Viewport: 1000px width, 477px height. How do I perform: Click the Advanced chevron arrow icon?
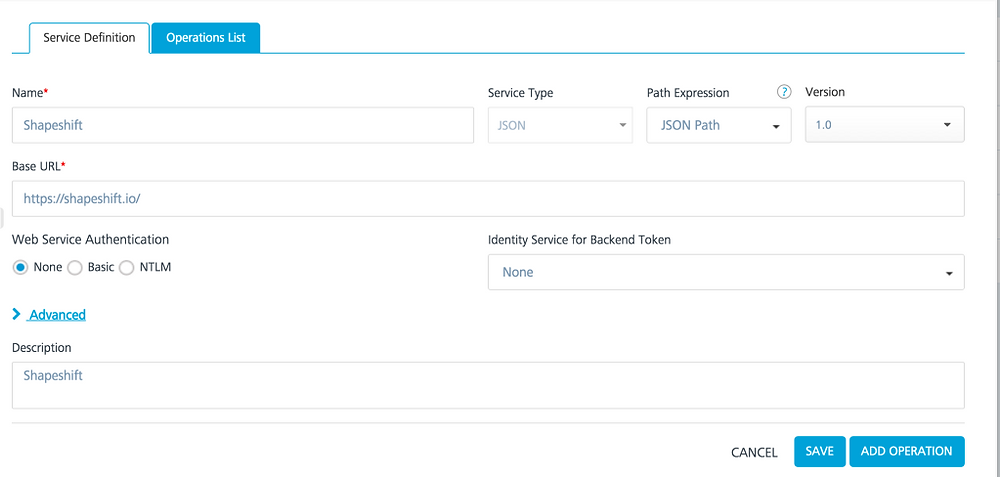[x=17, y=314]
